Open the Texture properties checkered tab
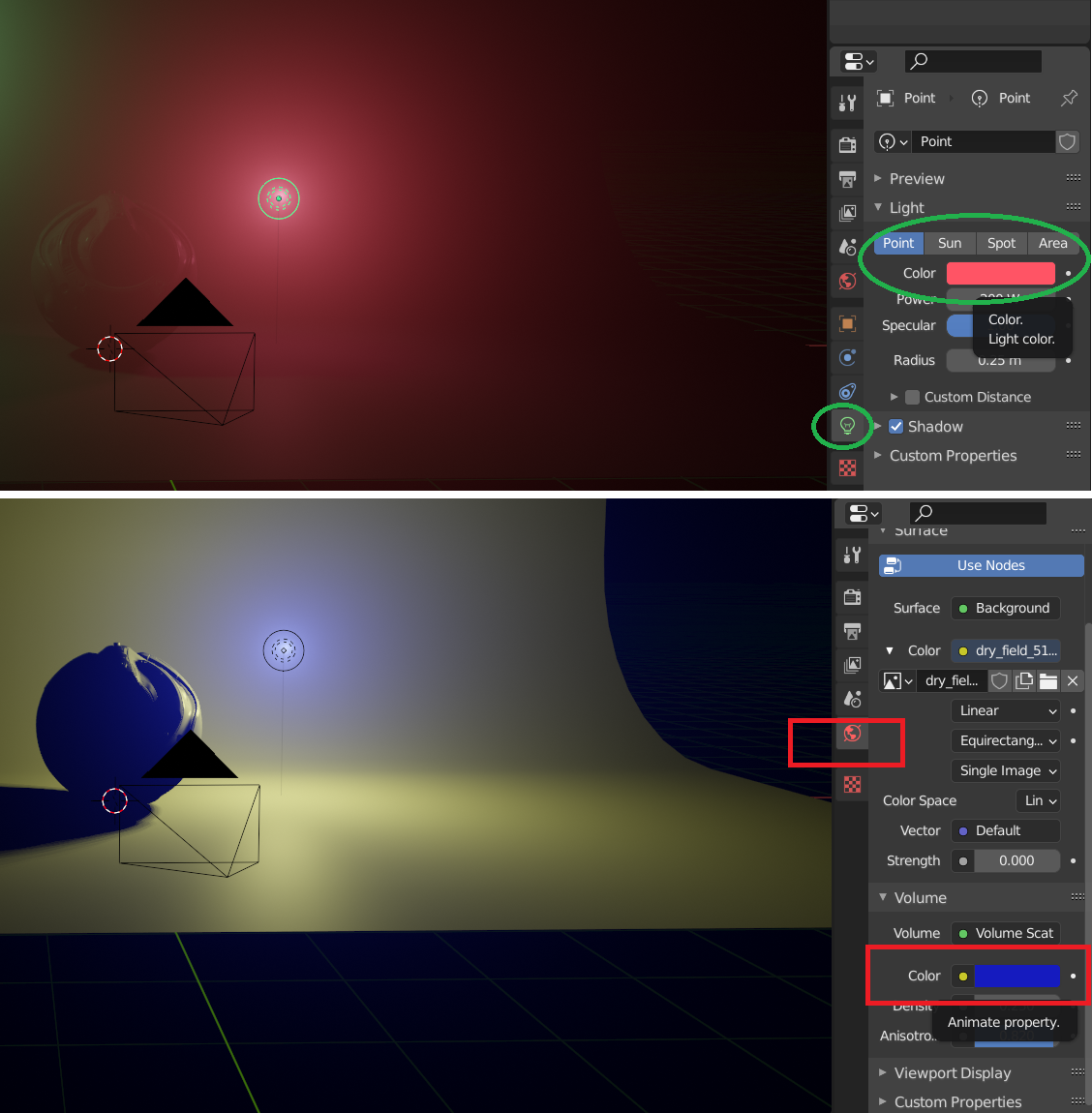The image size is (1092, 1113). (x=847, y=467)
